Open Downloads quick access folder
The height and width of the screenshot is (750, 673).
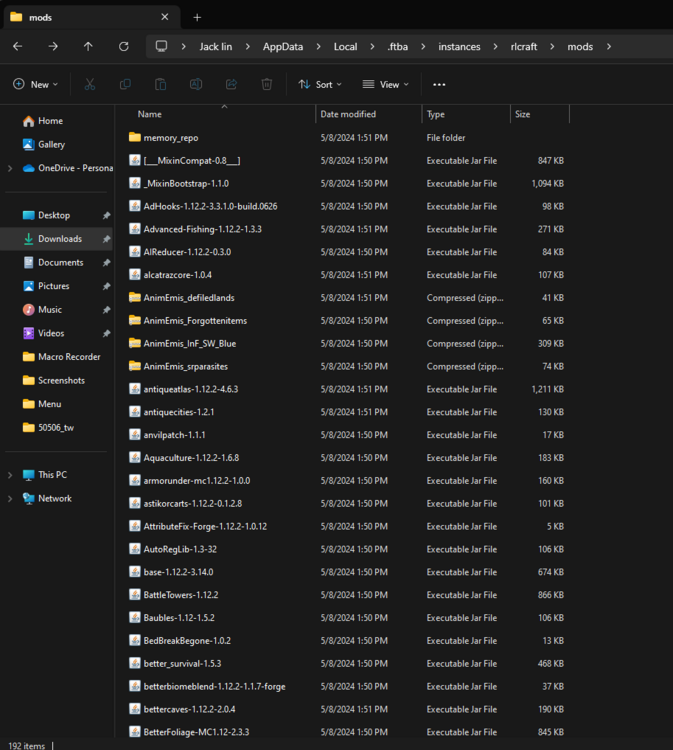57,239
